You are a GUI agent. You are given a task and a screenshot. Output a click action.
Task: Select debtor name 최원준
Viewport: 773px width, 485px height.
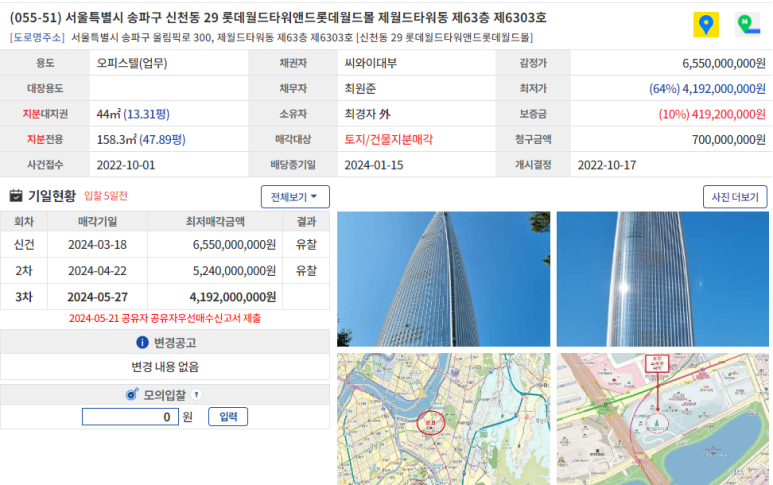click(x=360, y=89)
